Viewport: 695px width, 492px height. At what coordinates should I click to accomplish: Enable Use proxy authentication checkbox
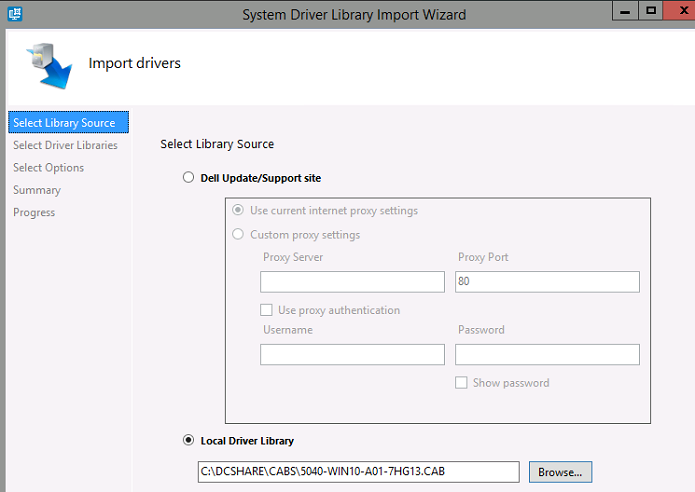[266, 310]
